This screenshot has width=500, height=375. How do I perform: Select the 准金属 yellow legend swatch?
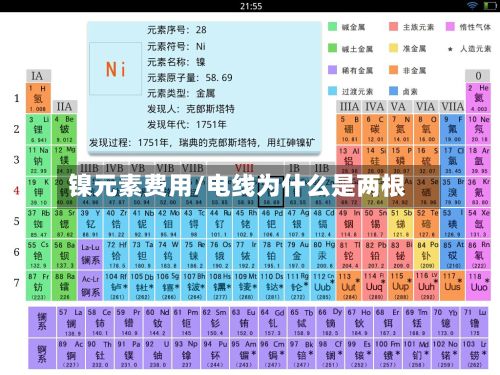394,48
